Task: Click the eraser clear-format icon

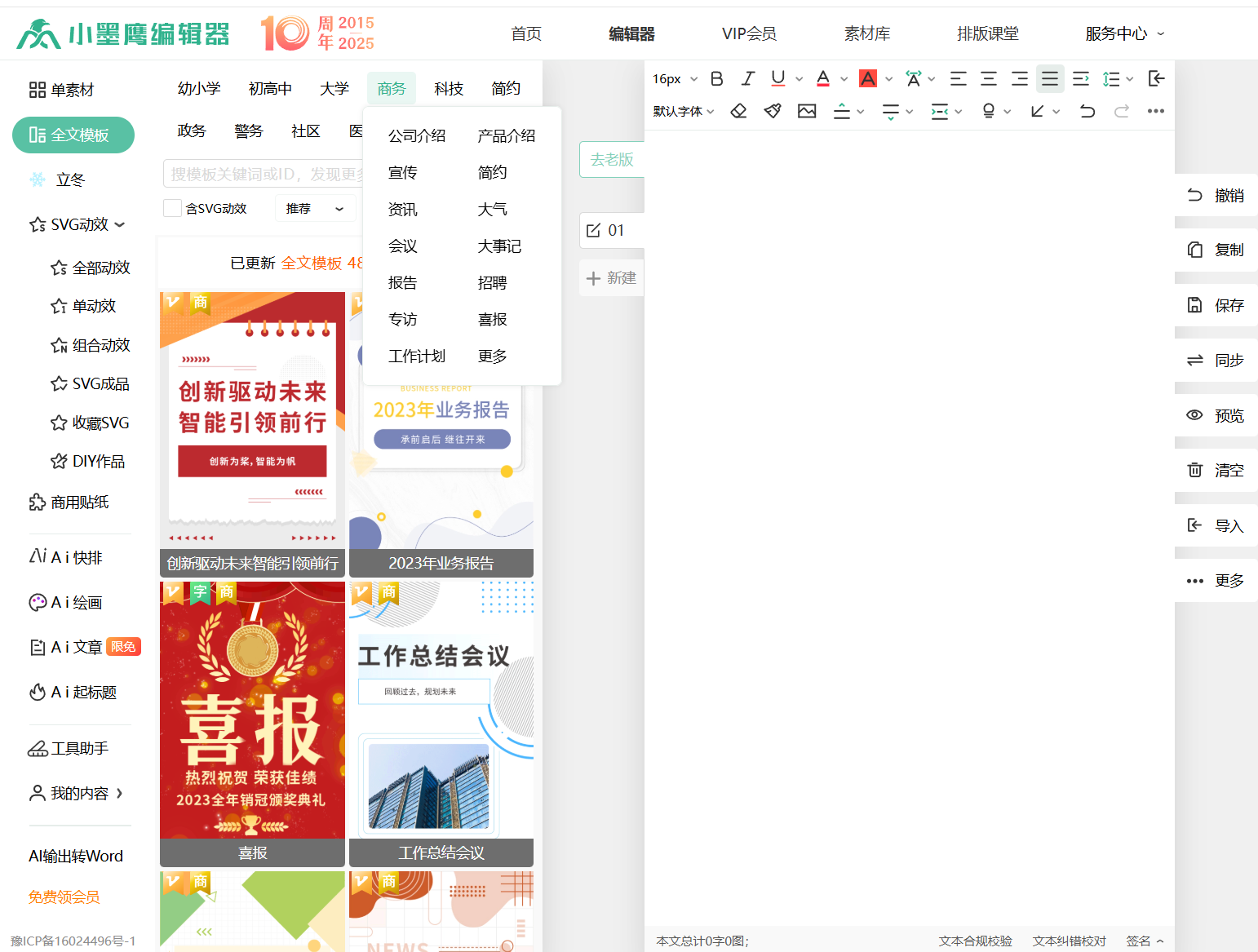Action: point(738,111)
